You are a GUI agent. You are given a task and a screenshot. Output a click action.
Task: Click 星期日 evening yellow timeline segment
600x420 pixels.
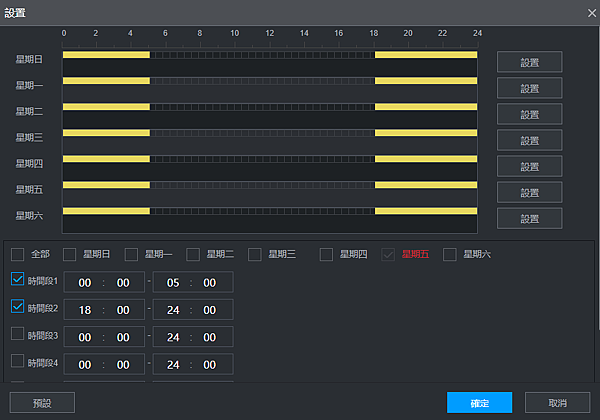(426, 55)
